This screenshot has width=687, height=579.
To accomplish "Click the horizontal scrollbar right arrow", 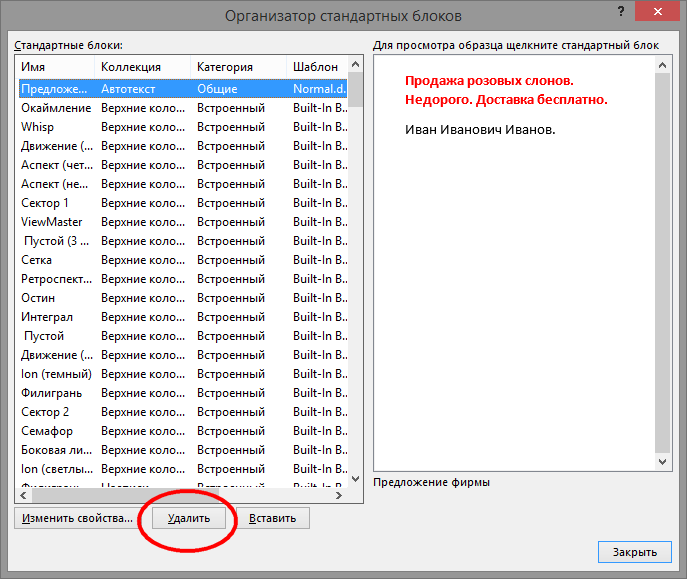I will point(339,495).
